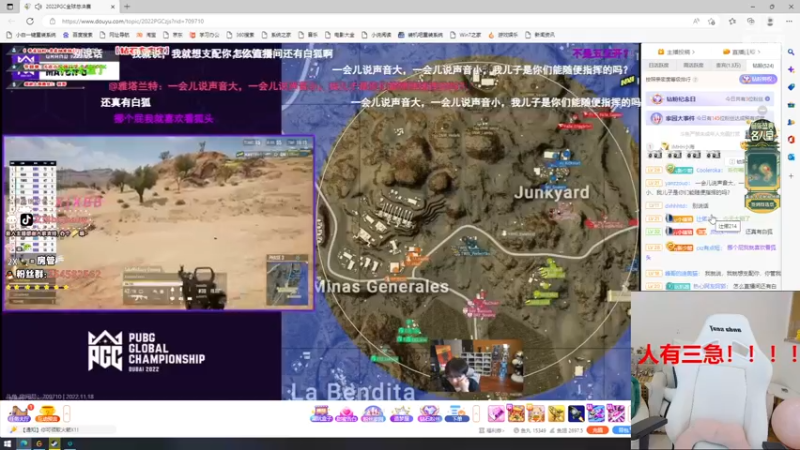Screen dimensions: 800x450
Task: Open Search in the Edge sidebar
Action: click(791, 52)
